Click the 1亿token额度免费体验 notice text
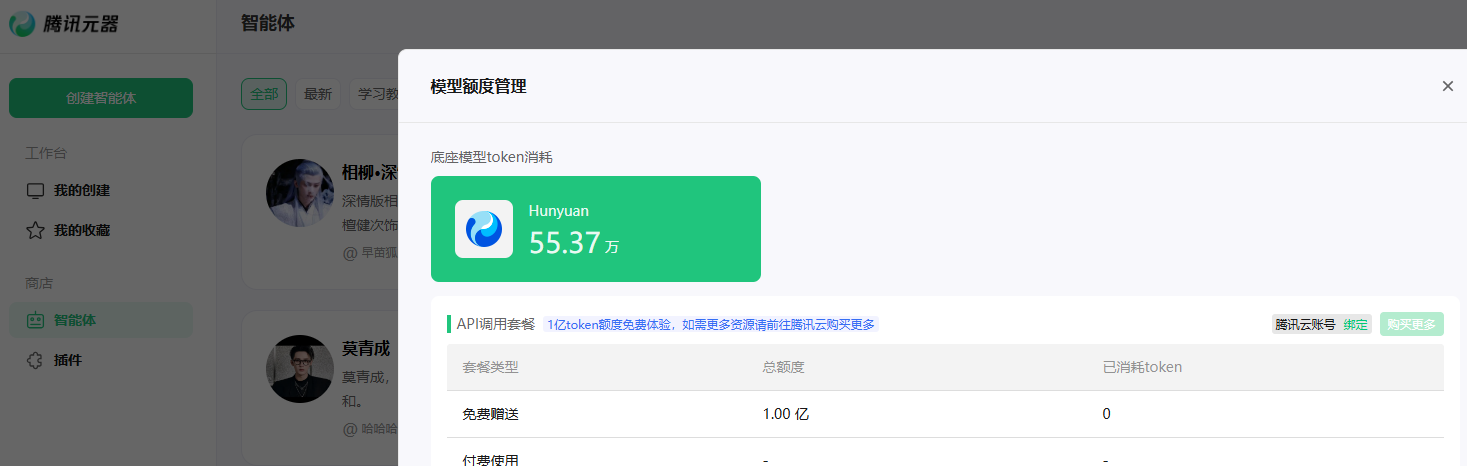1467x466 pixels. (x=711, y=324)
